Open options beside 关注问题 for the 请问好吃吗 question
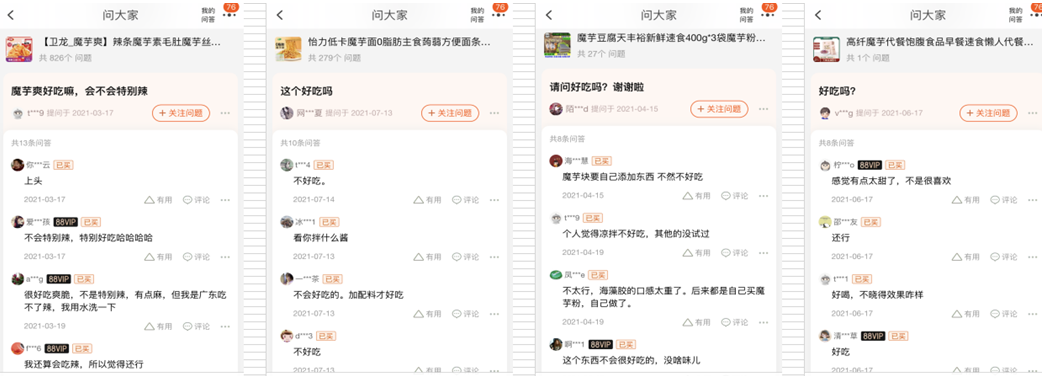This screenshot has height=376, width=1051. (763, 109)
